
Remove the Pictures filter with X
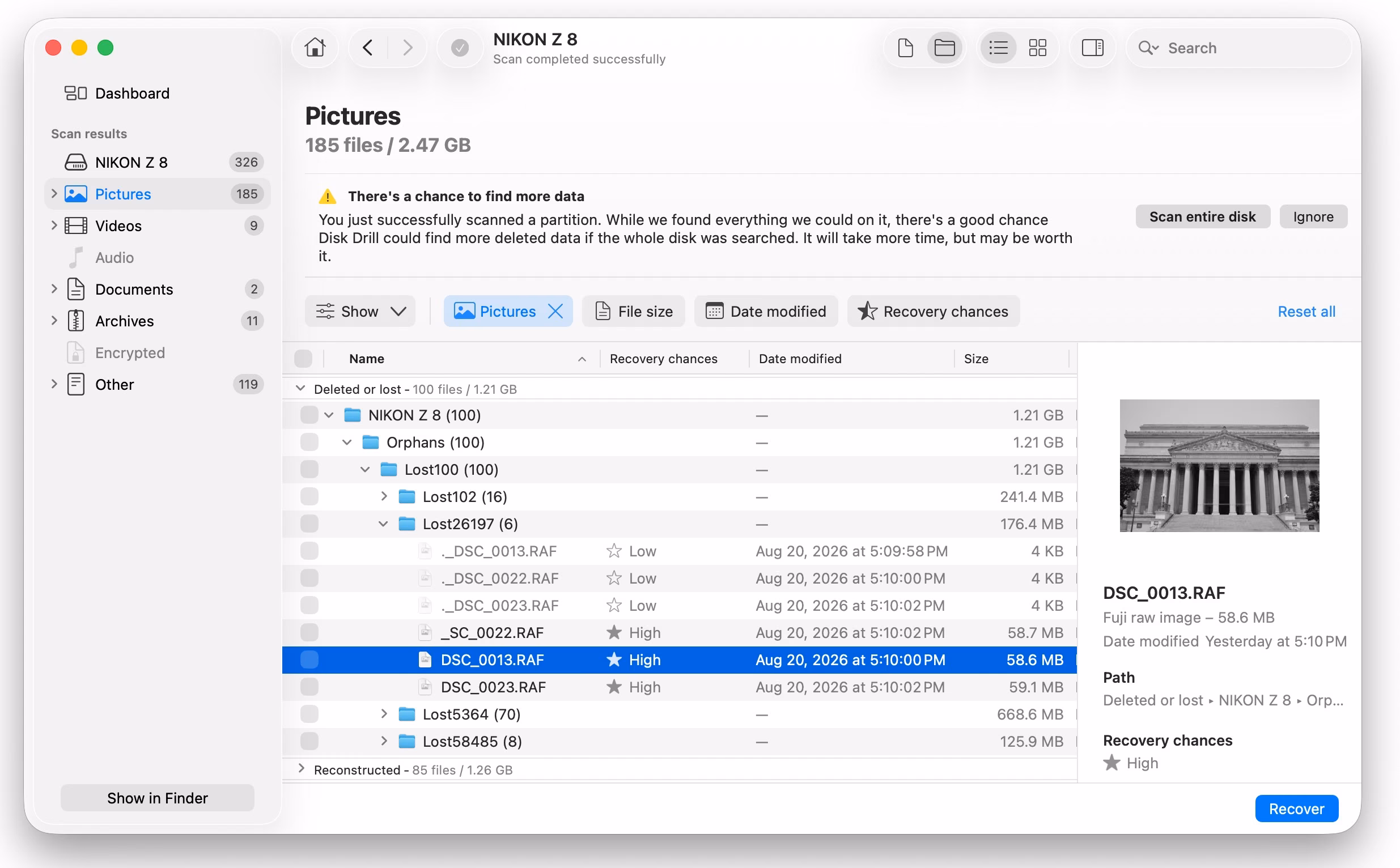coord(555,311)
